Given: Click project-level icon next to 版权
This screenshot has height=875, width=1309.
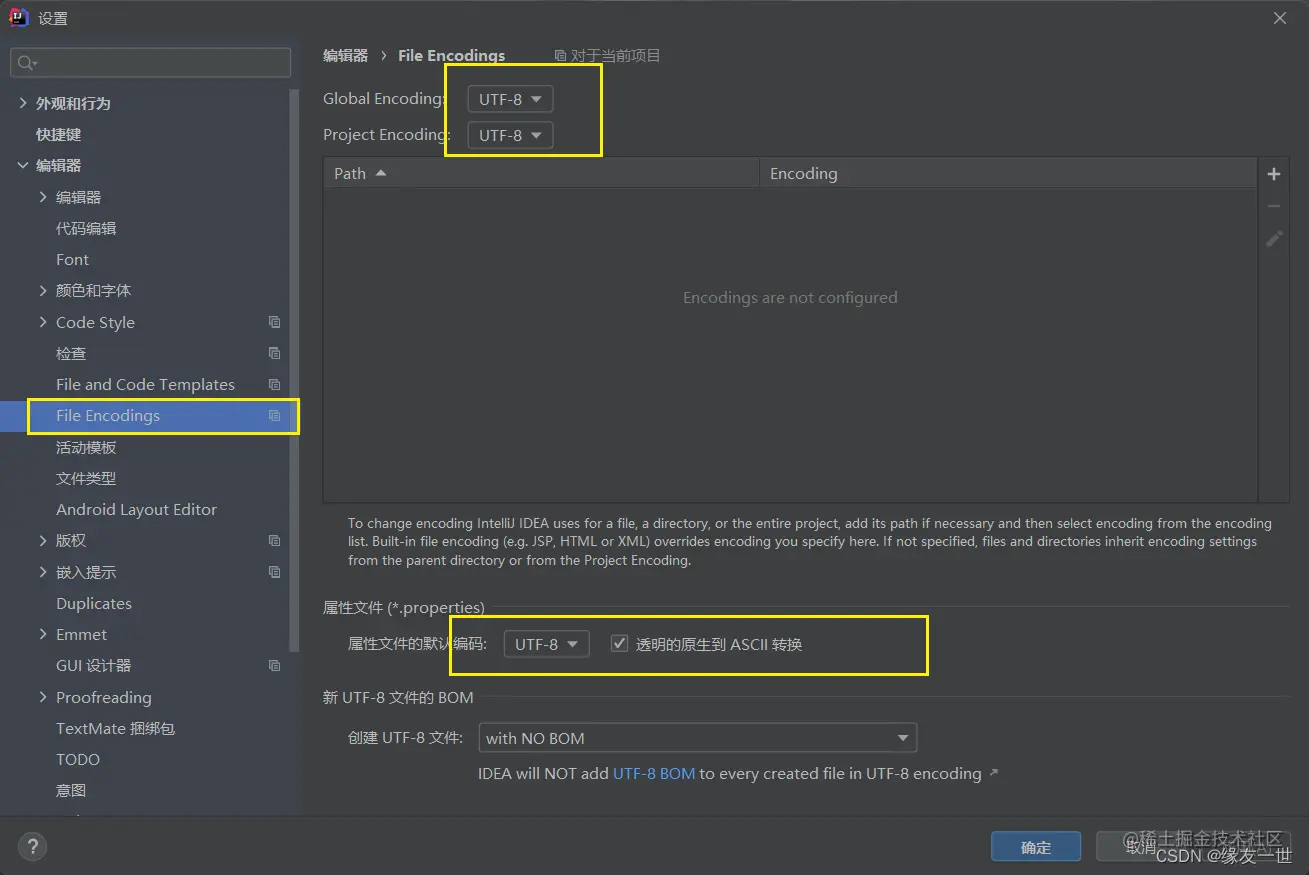Looking at the screenshot, I should click(274, 540).
